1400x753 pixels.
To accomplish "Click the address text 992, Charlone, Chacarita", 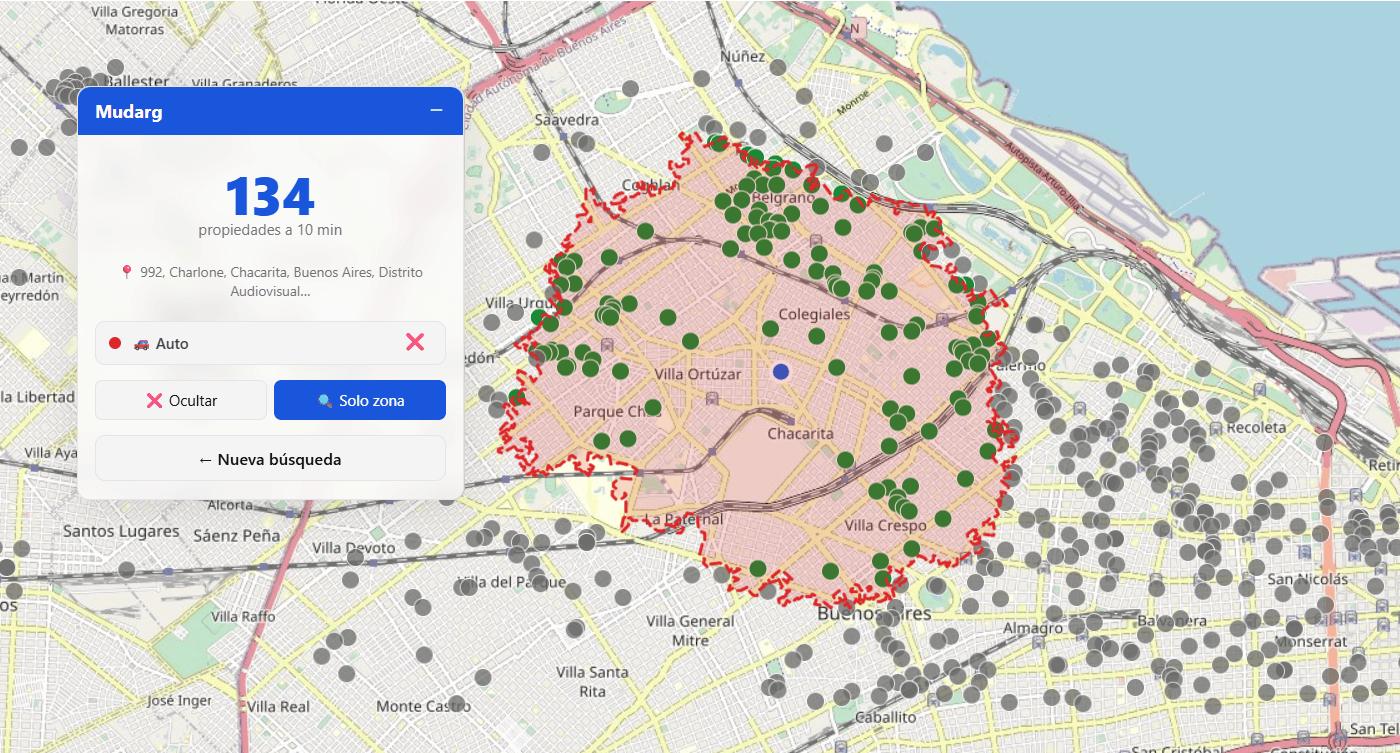I will tap(270, 281).
